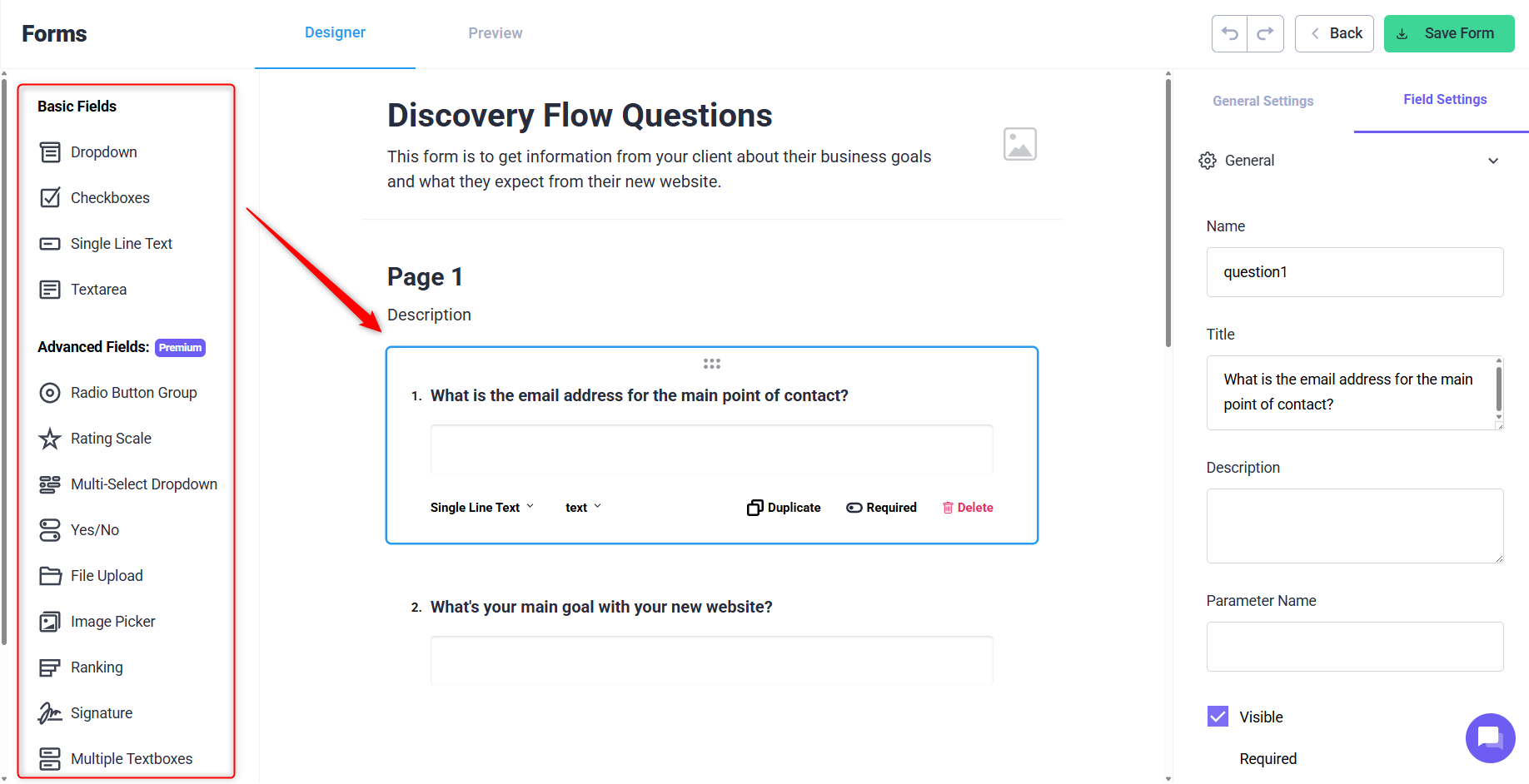Toggle Required on question 1
Viewport: 1529px width, 784px height.
[881, 508]
